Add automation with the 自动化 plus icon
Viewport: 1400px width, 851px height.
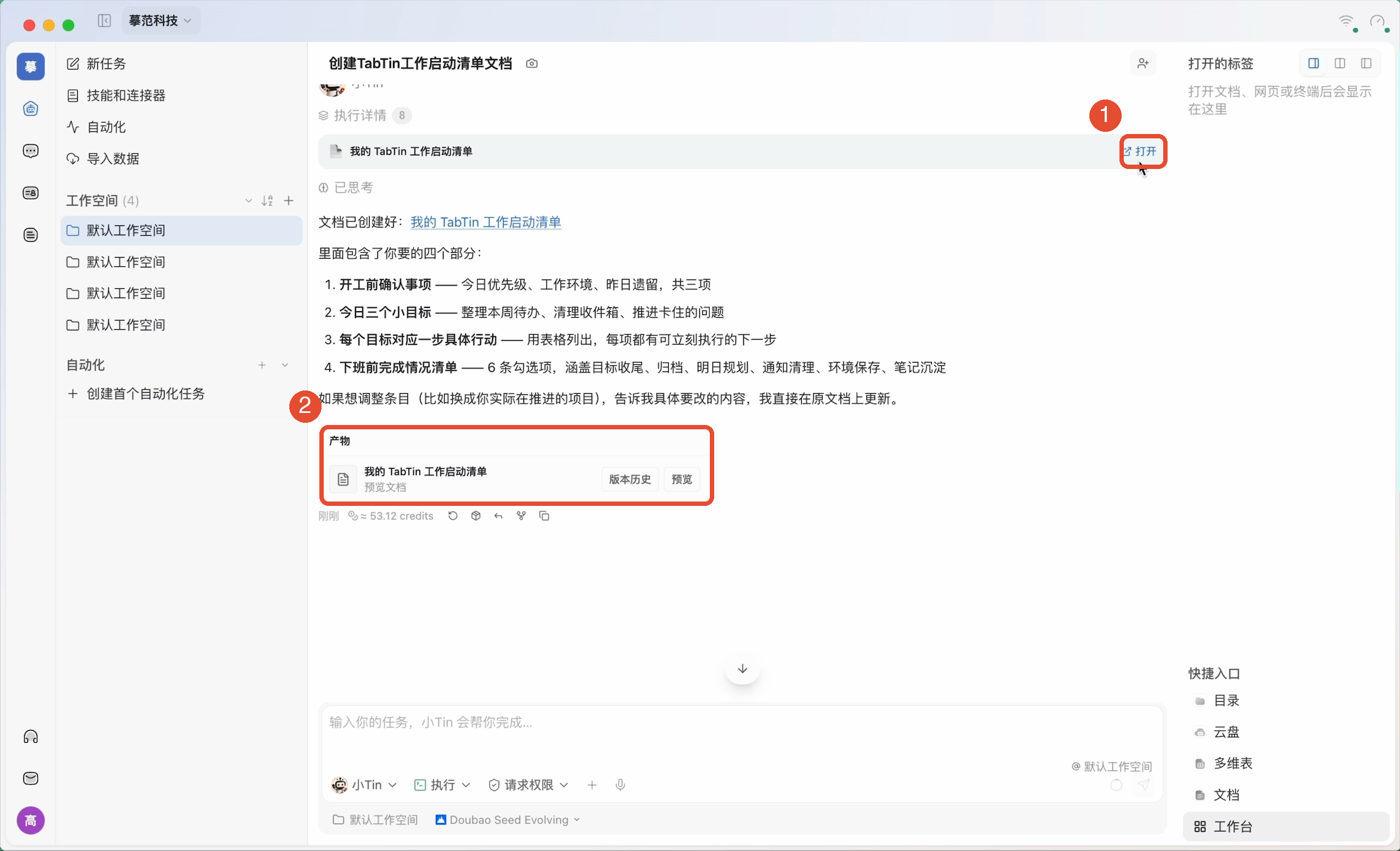[262, 365]
